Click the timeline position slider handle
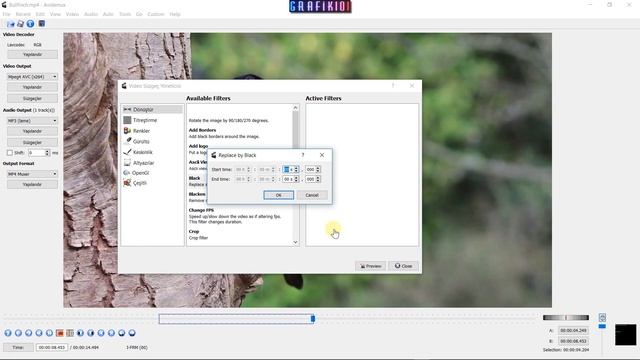This screenshot has height=360, width=640. (313, 318)
